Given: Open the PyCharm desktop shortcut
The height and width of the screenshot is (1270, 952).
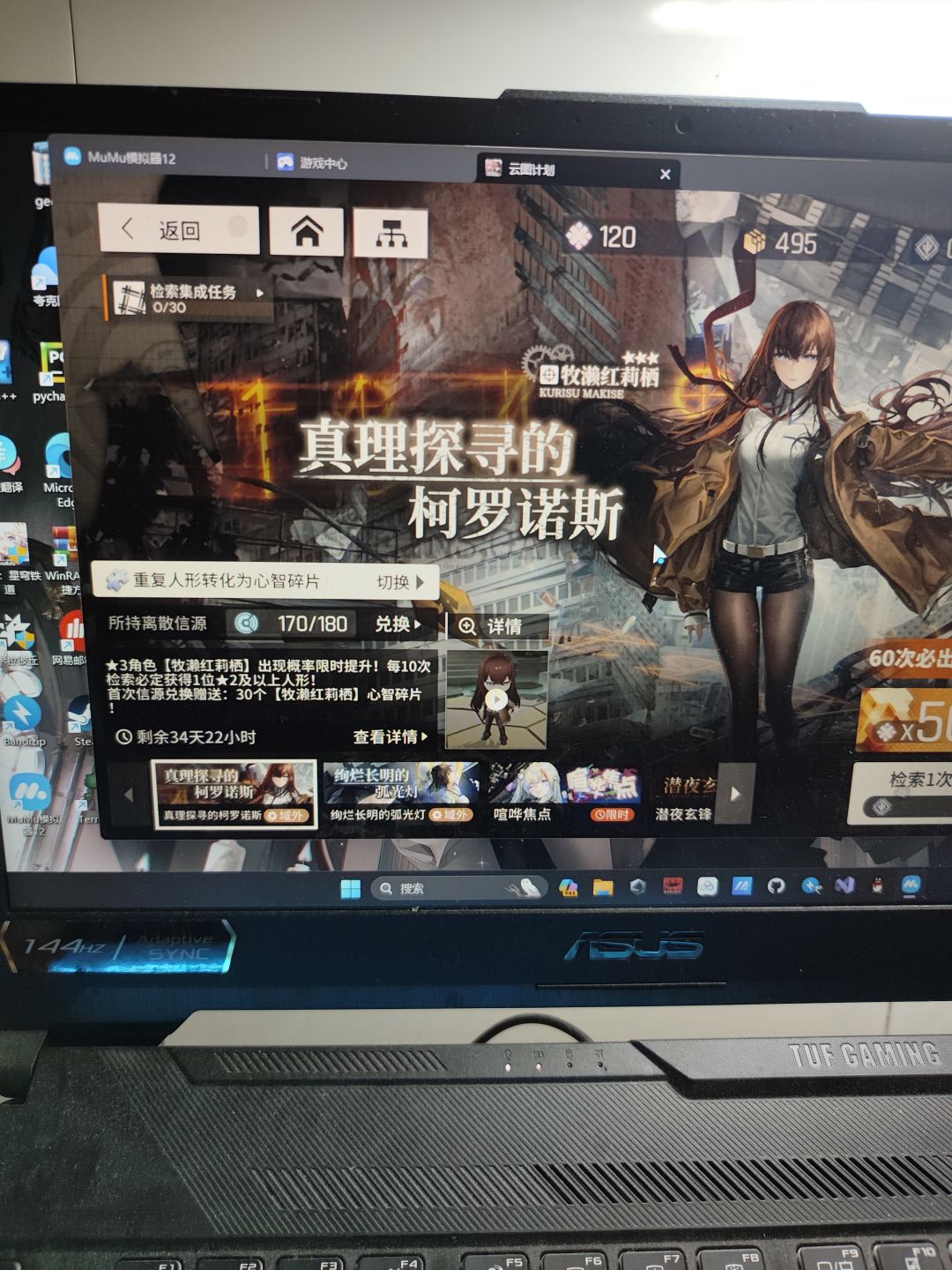Looking at the screenshot, I should coord(49,370).
